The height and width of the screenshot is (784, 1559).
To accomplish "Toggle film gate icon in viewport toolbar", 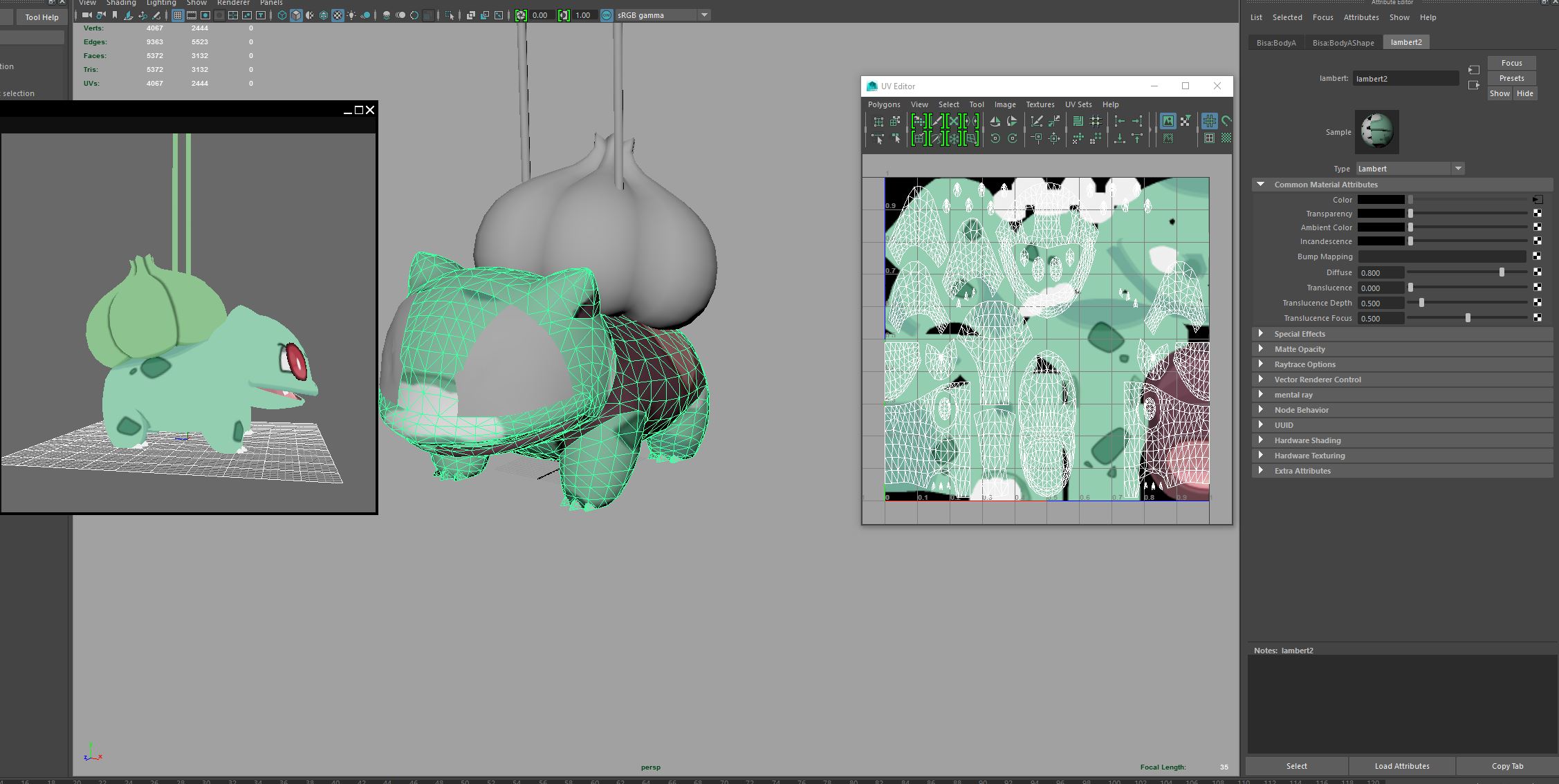I will click(192, 15).
